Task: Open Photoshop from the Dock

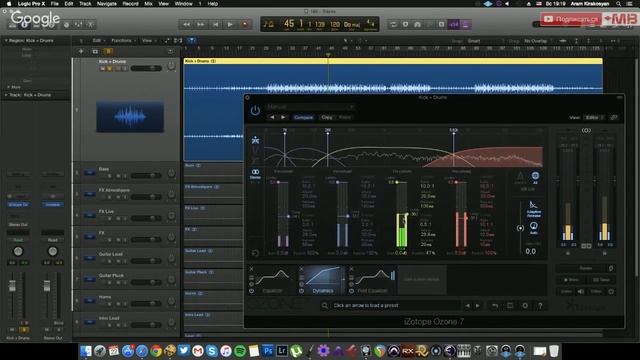Action: (268, 351)
